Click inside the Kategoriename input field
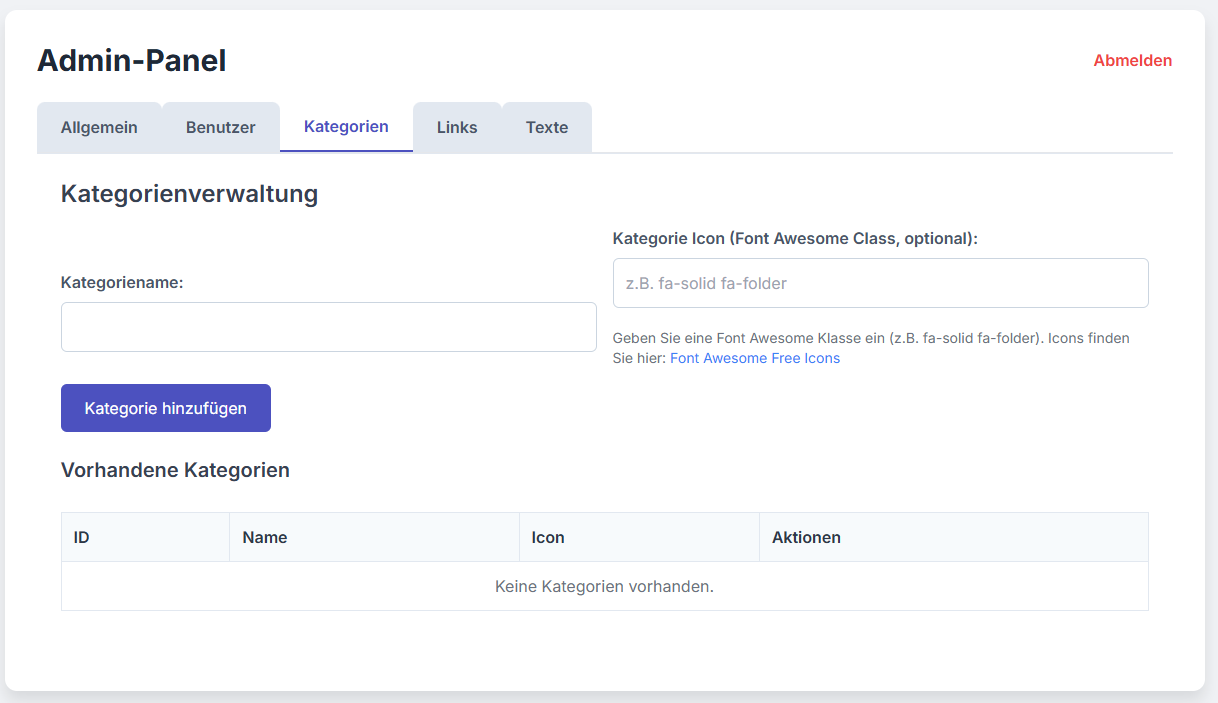 [329, 326]
